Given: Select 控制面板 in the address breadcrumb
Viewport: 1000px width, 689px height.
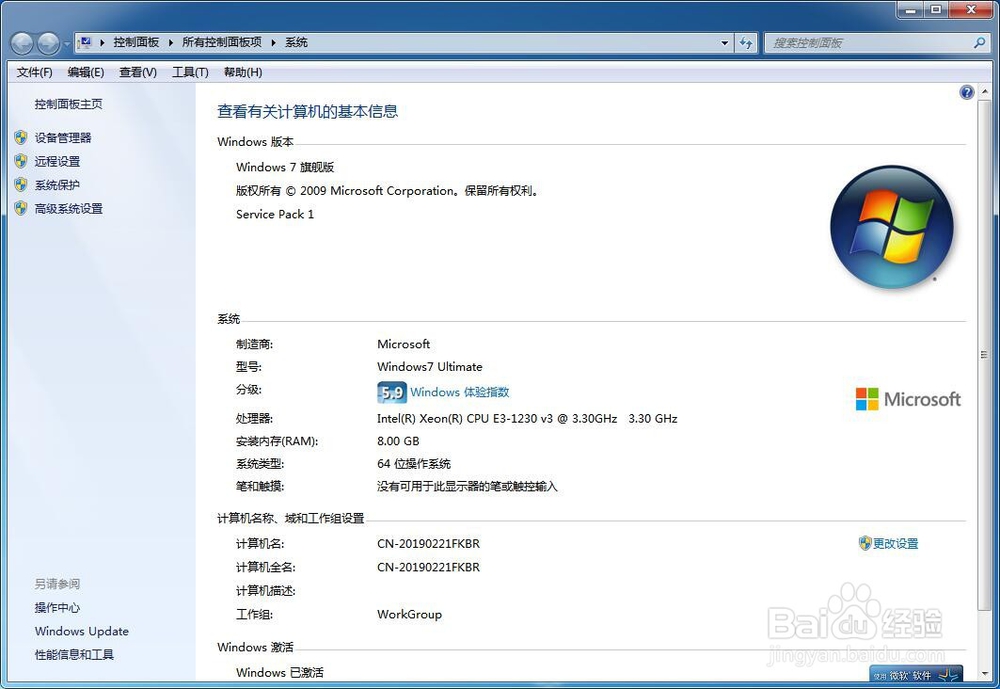Looking at the screenshot, I should tap(136, 43).
